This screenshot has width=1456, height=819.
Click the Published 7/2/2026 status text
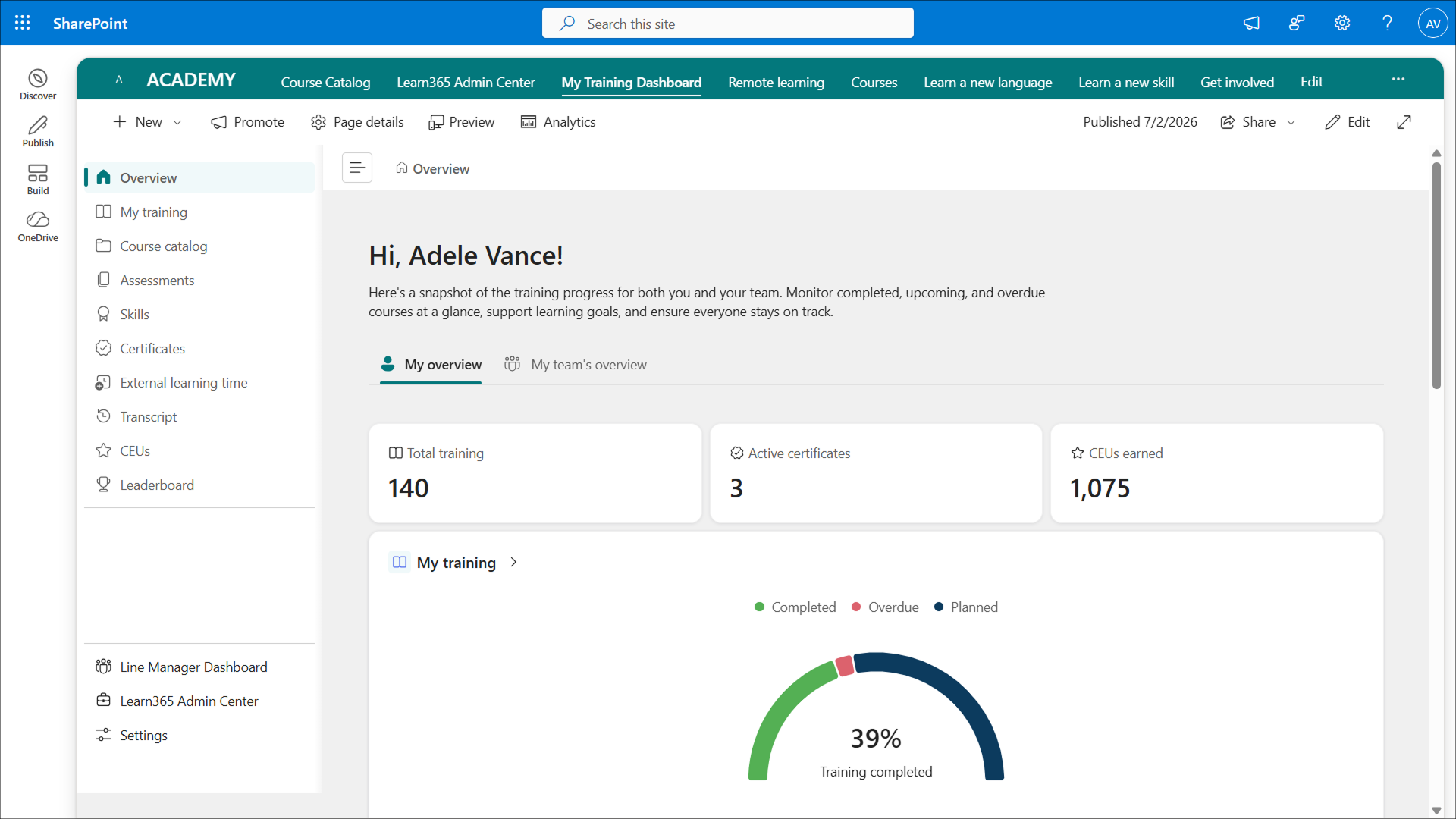coord(1140,122)
